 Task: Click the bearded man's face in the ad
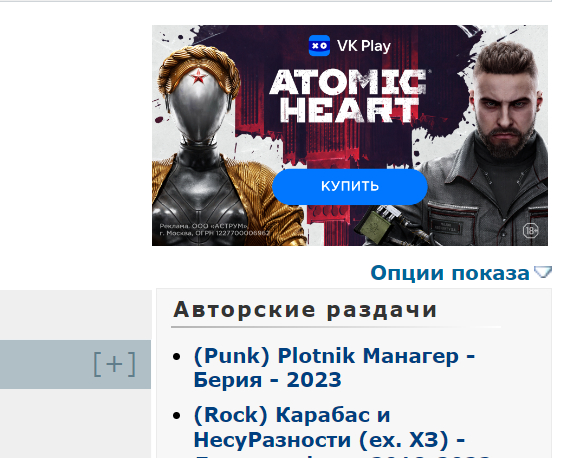504,108
